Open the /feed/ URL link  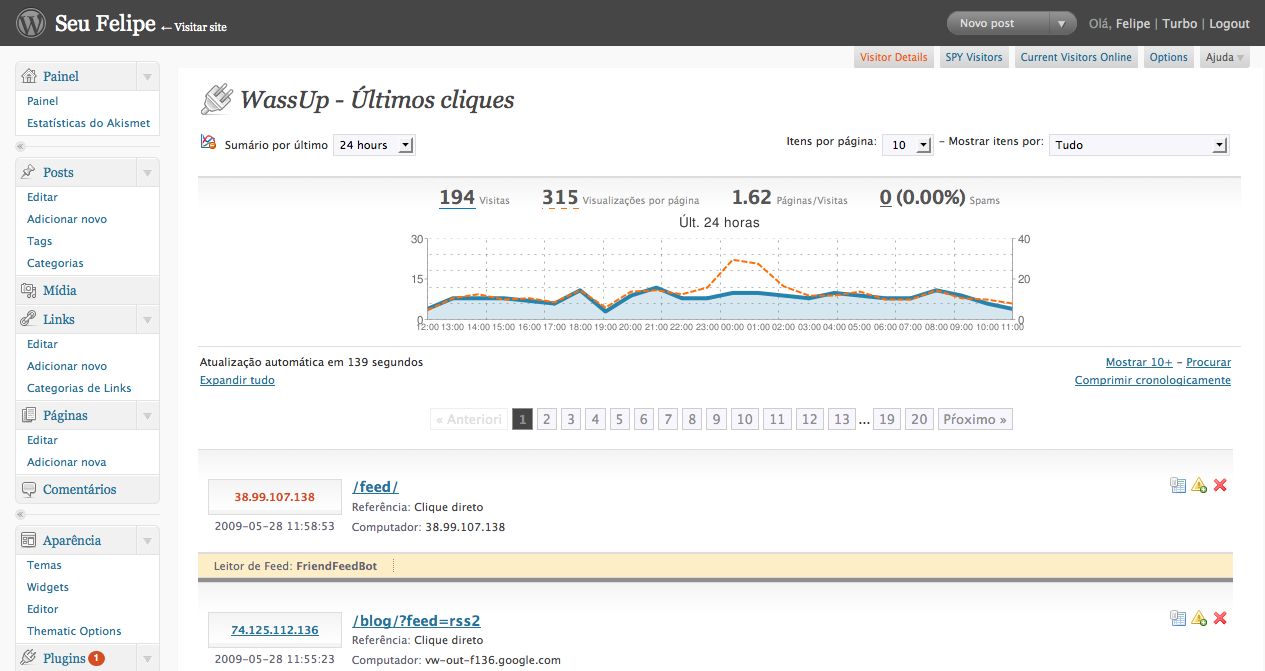[x=375, y=487]
